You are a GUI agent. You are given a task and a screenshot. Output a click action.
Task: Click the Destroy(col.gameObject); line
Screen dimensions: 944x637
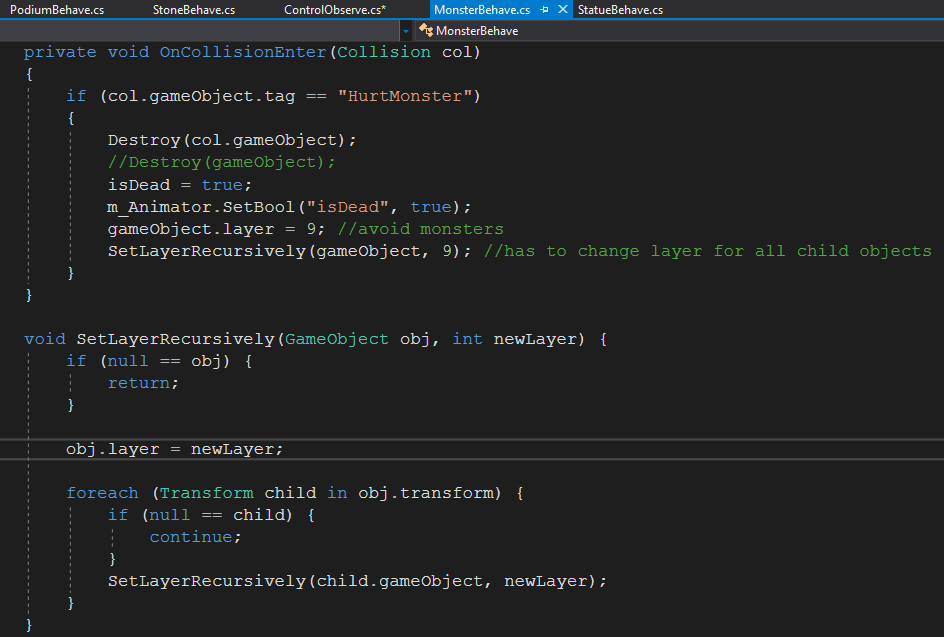tap(232, 140)
